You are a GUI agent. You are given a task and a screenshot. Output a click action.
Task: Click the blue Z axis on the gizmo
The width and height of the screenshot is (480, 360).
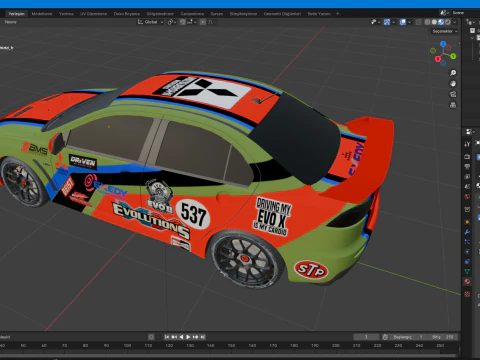(x=443, y=44)
